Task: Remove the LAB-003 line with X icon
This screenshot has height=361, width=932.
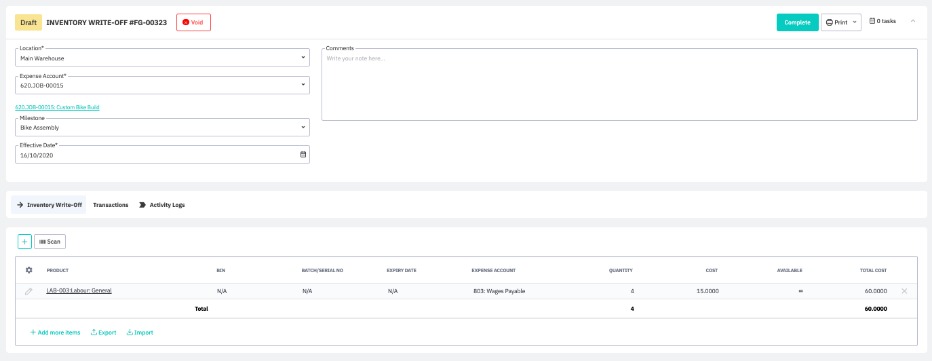Action: [904, 291]
